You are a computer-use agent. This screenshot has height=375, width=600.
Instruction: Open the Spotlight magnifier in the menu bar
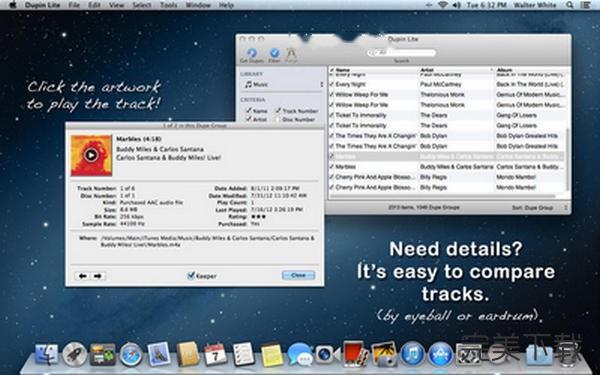tap(570, 5)
